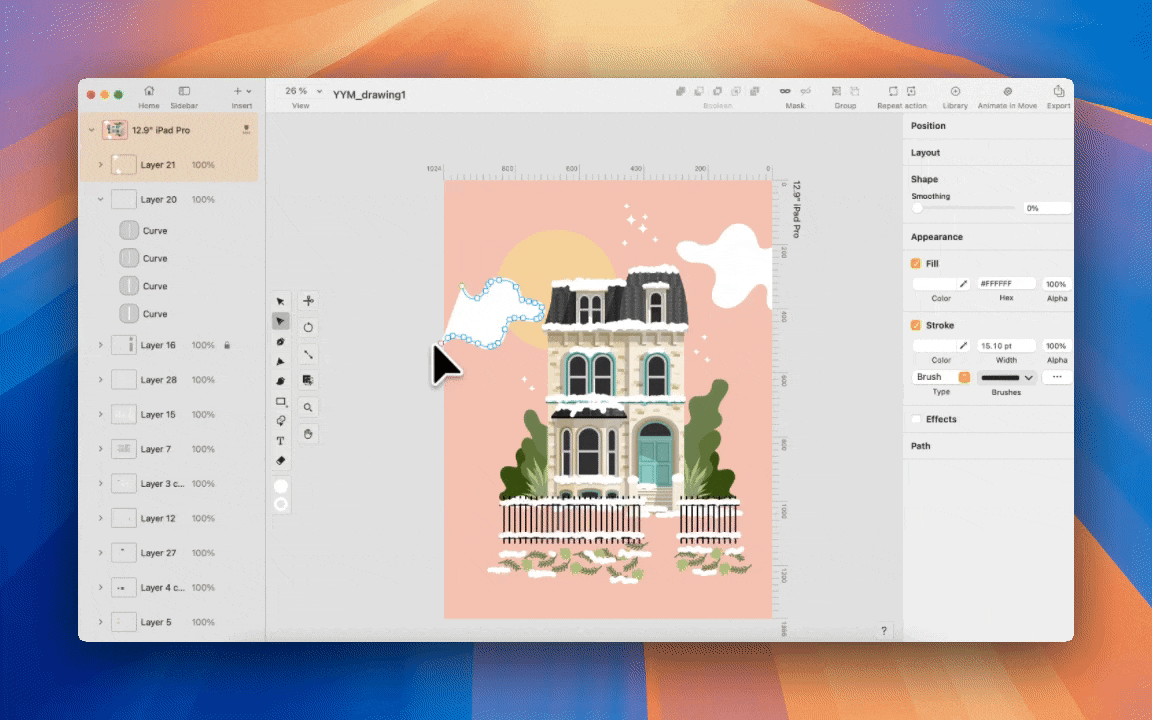Select the Pen tool
Viewport: 1152px width, 720px height.
click(x=280, y=342)
